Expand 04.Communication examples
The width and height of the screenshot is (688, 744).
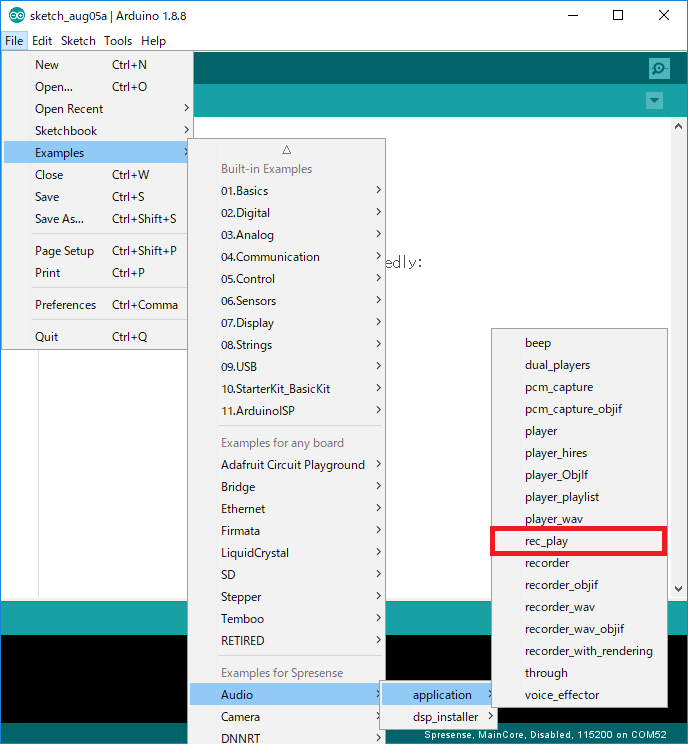point(287,257)
